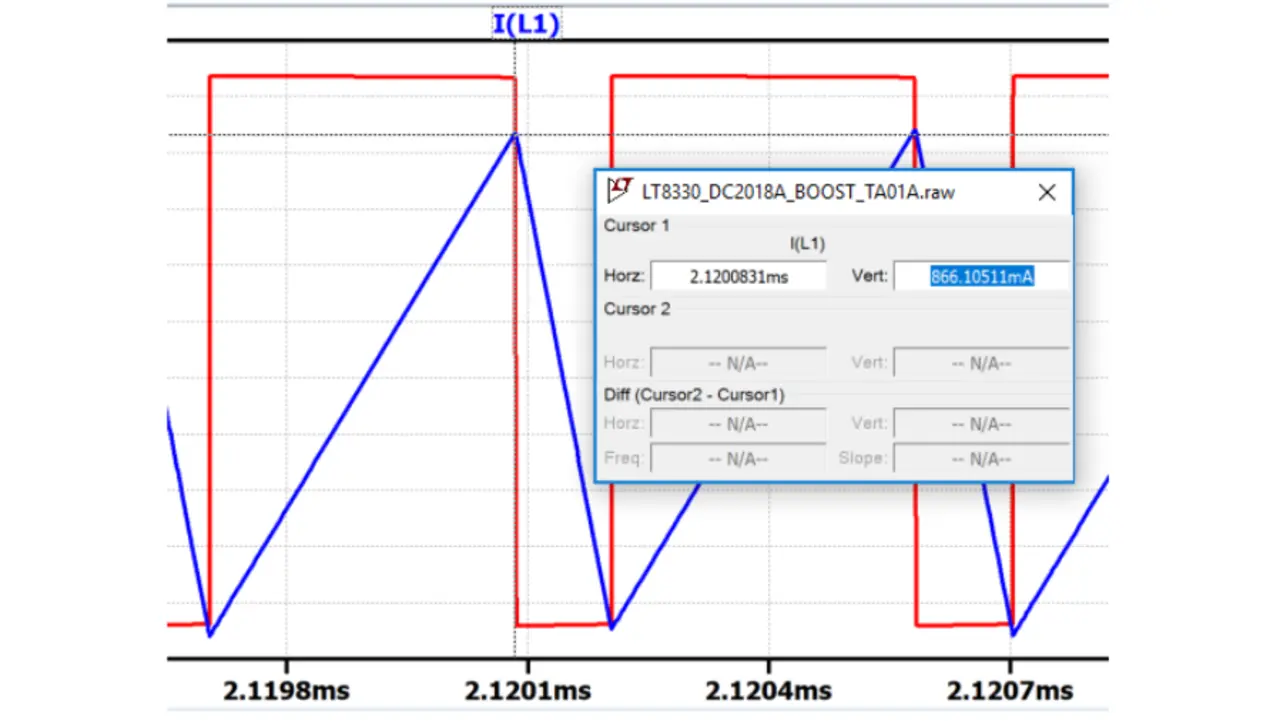Select the Diff Horz field
Viewport: 1280px width, 721px height.
coord(738,424)
